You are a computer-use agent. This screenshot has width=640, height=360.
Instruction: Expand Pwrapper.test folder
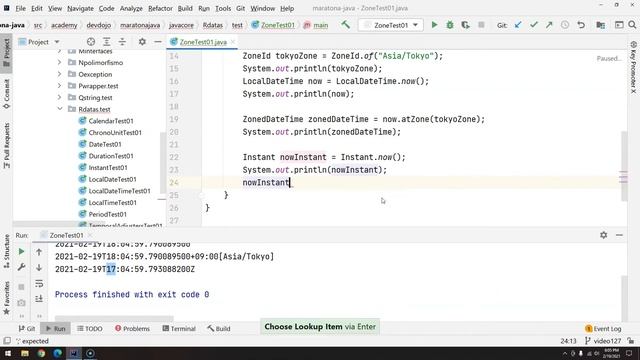tap(60, 86)
